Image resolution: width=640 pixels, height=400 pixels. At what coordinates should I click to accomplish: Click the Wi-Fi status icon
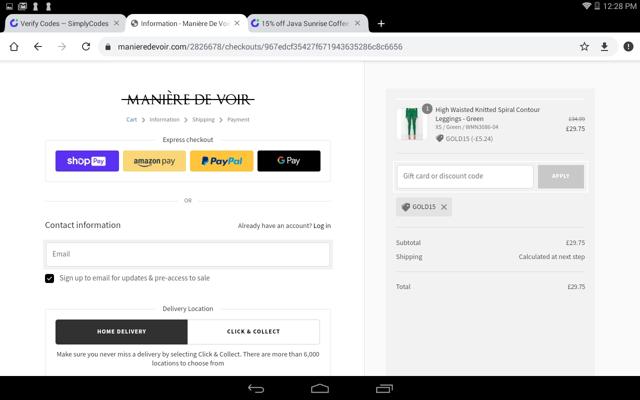click(587, 6)
